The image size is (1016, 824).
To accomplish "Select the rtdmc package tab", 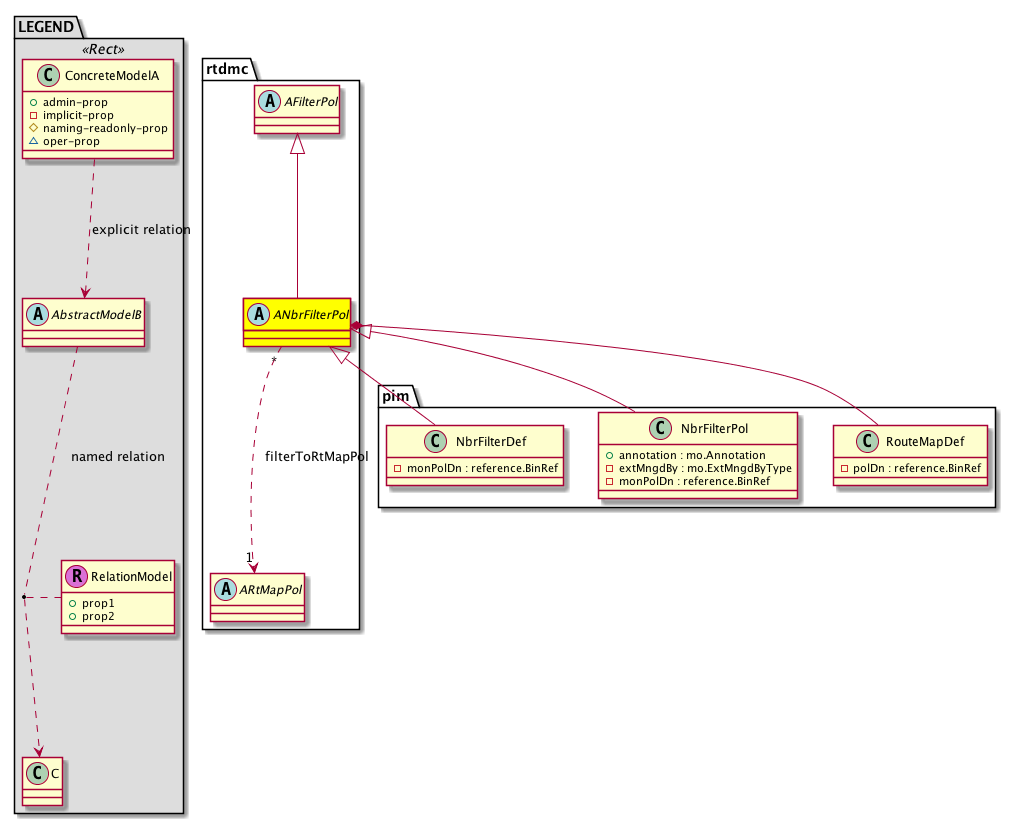I will pos(229,68).
